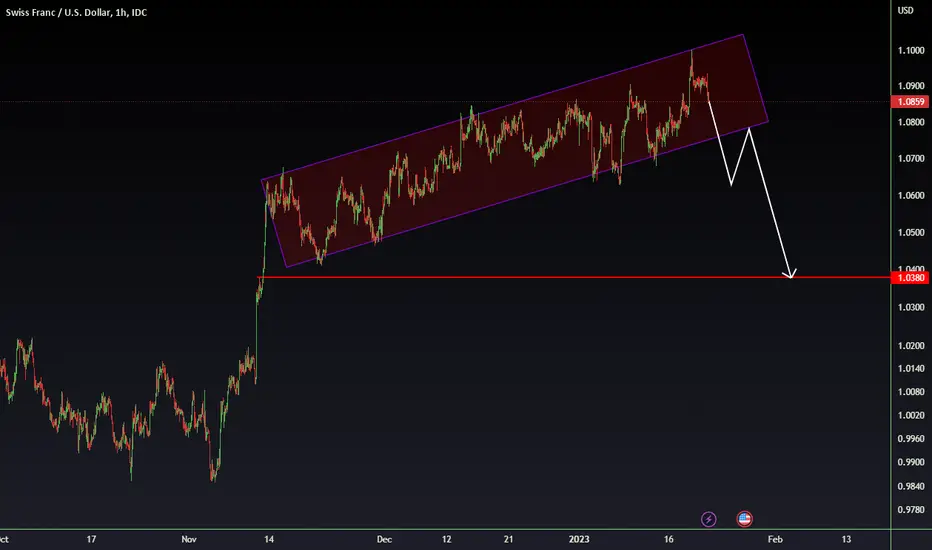932x550 pixels.
Task: Click the Feb label on the time axis
Action: [774, 539]
